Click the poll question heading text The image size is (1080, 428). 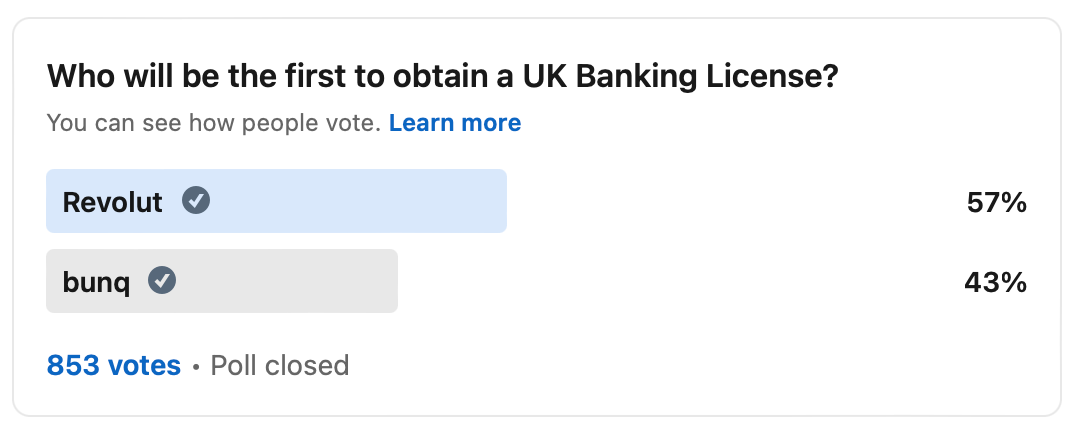point(442,77)
